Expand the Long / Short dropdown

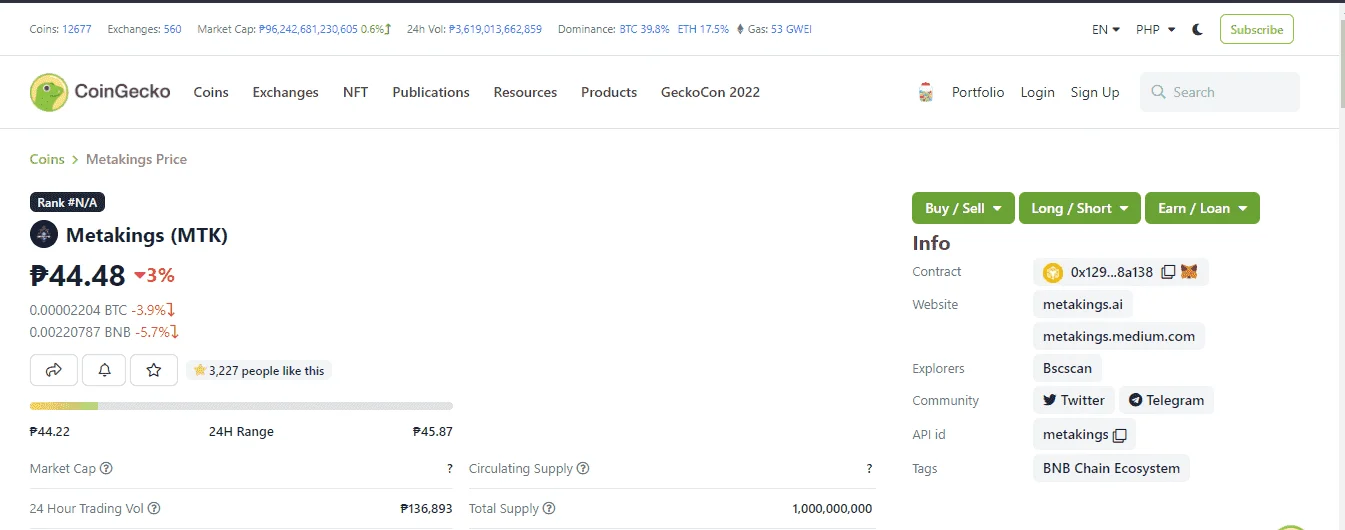(x=1080, y=208)
